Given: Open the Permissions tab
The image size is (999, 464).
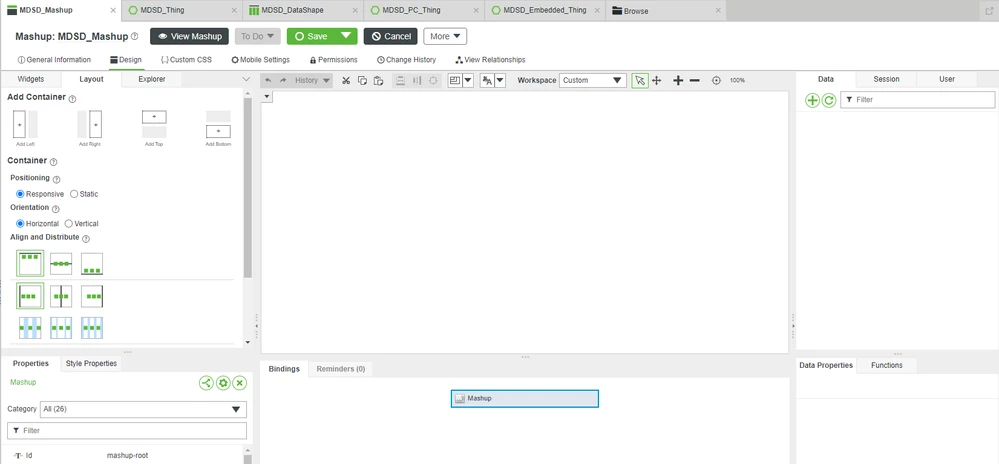Looking at the screenshot, I should [333, 60].
